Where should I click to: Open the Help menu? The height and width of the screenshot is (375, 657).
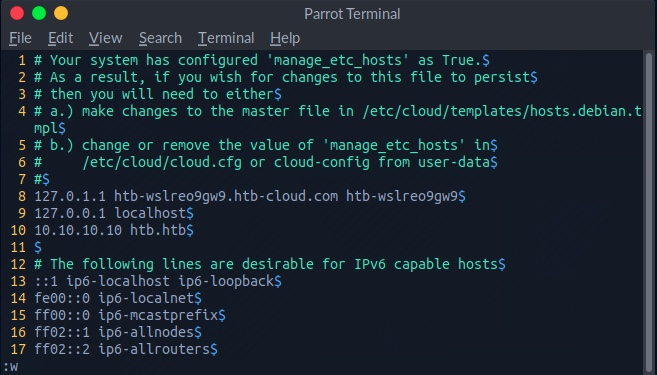click(285, 38)
